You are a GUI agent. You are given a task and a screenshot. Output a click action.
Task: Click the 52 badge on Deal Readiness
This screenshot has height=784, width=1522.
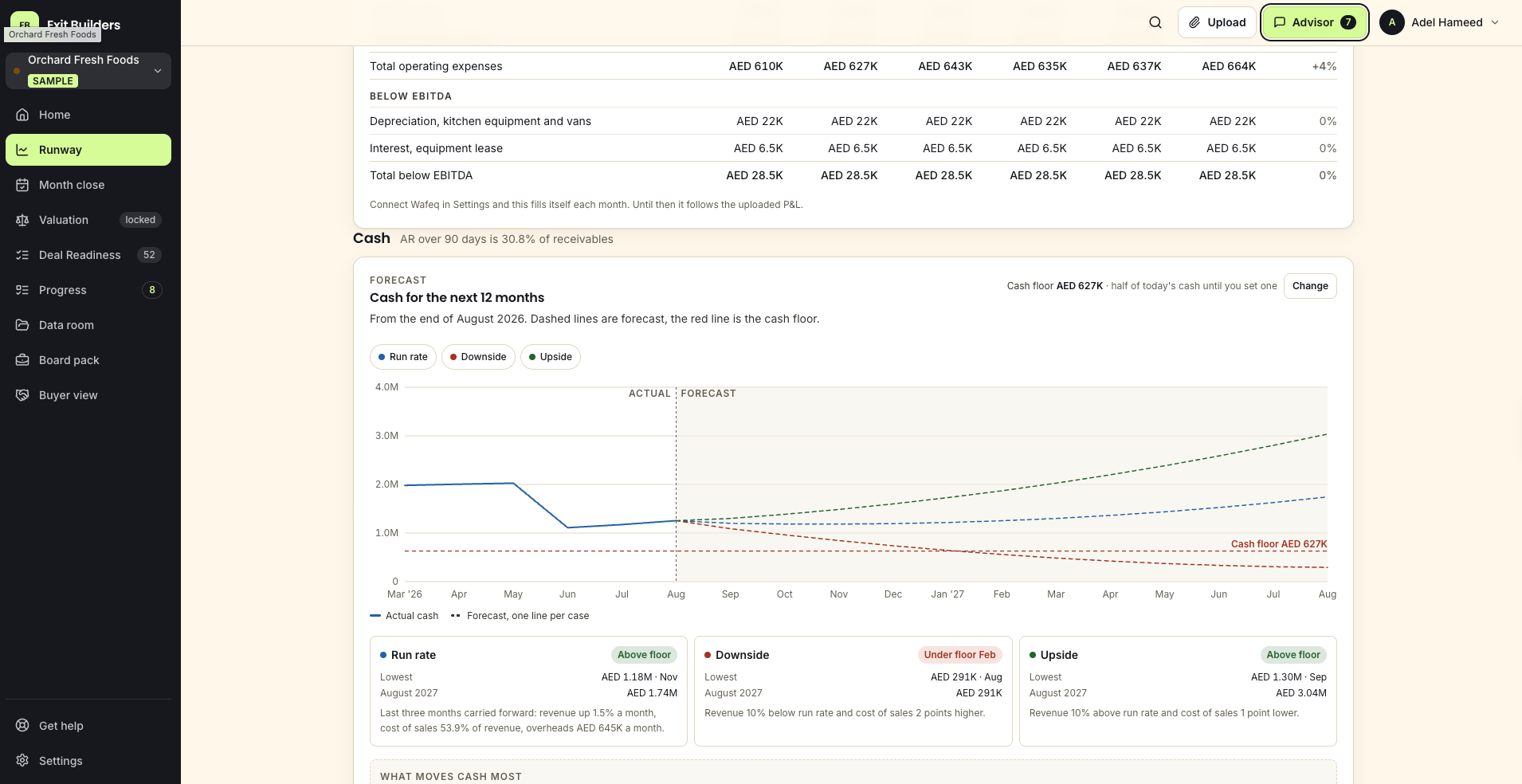click(149, 255)
